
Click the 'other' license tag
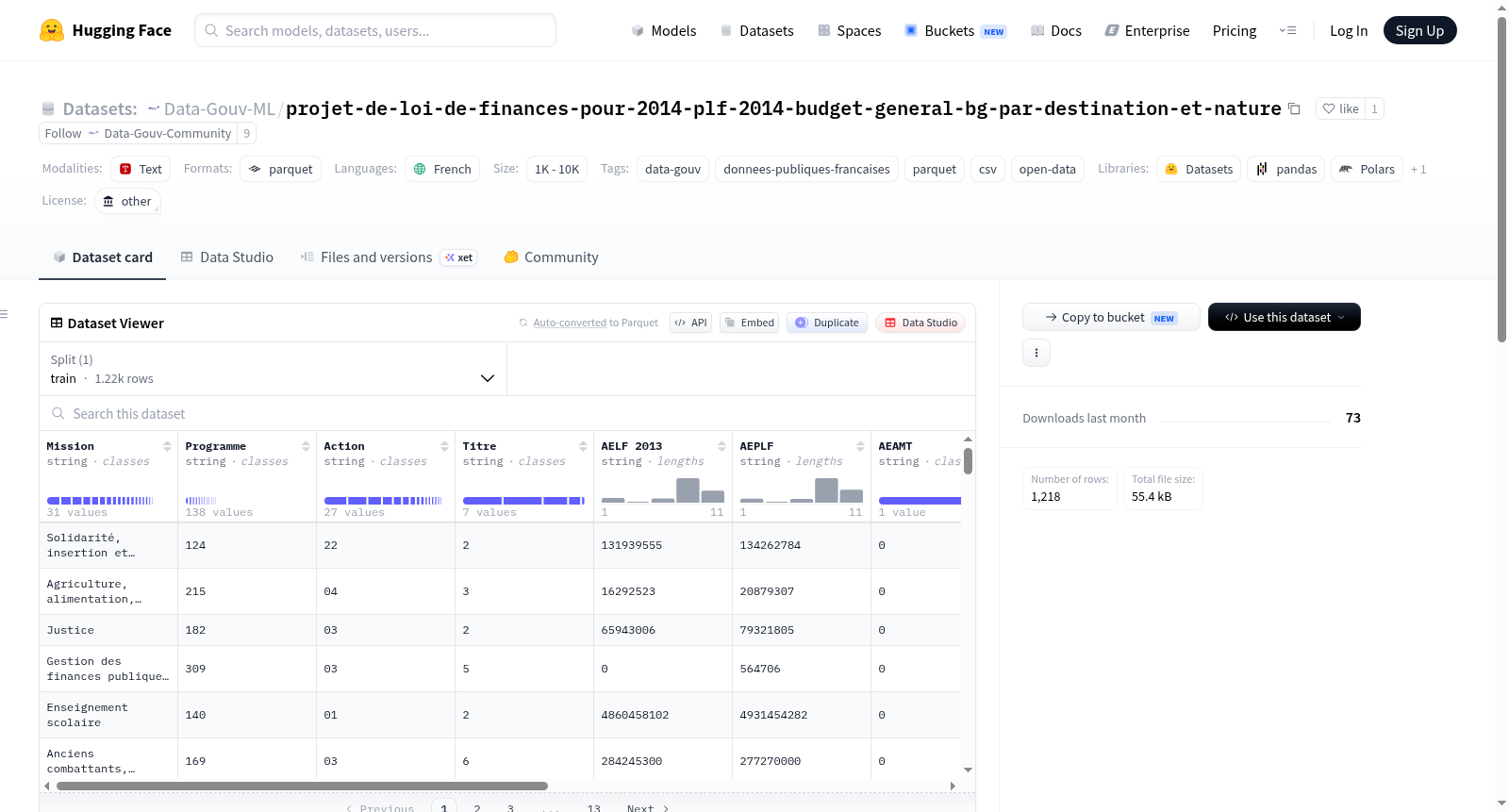[x=127, y=201]
